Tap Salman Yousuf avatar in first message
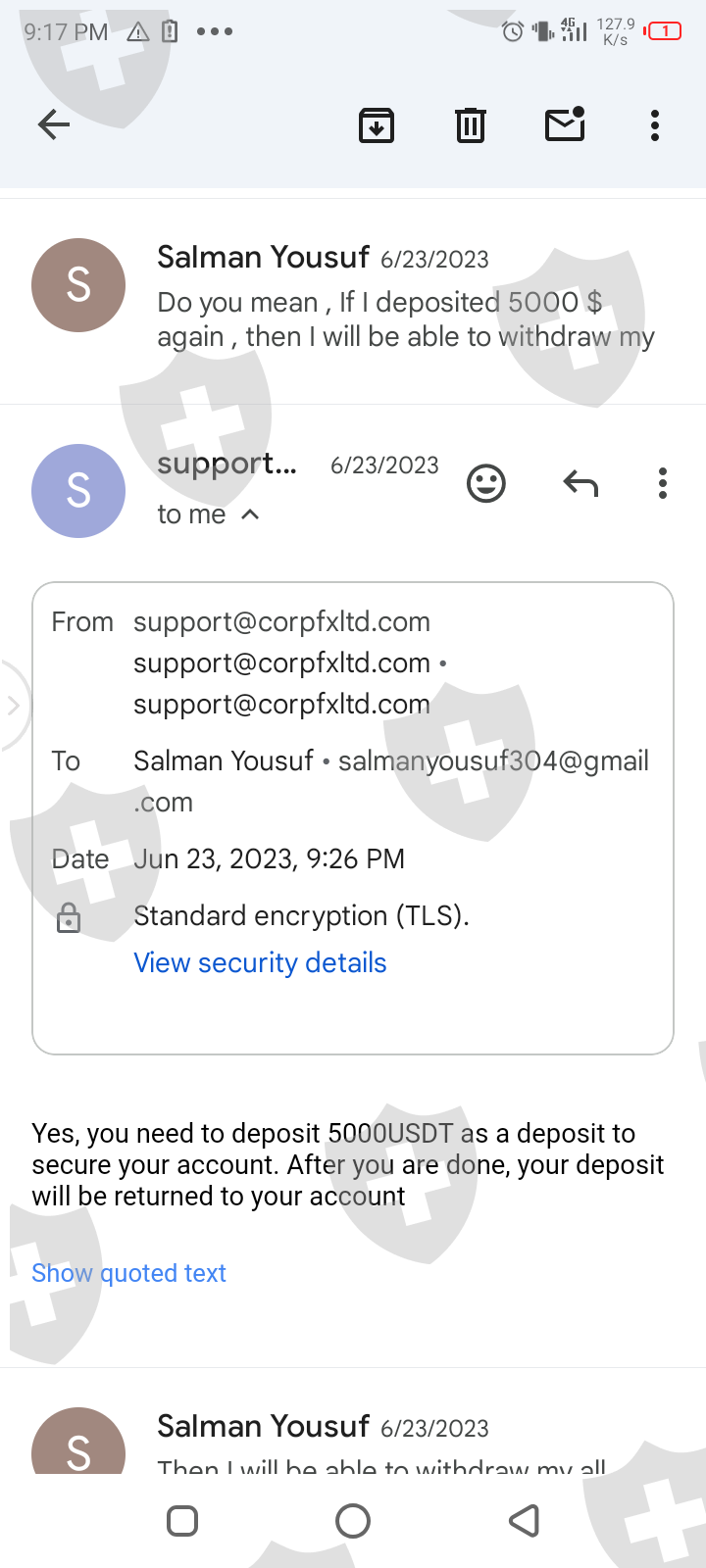Viewport: 706px width, 1568px height. pyautogui.click(x=78, y=285)
